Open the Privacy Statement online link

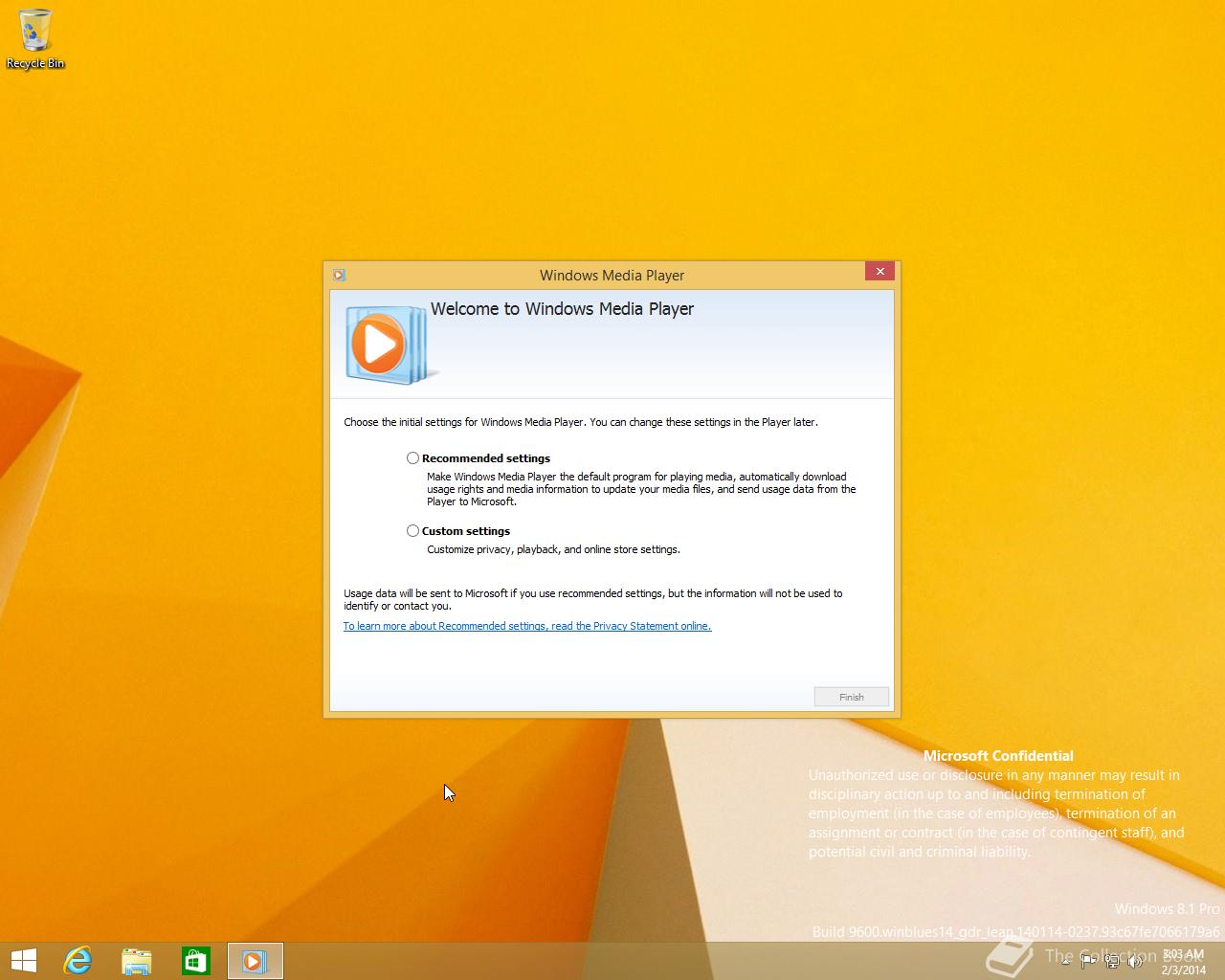tap(527, 626)
